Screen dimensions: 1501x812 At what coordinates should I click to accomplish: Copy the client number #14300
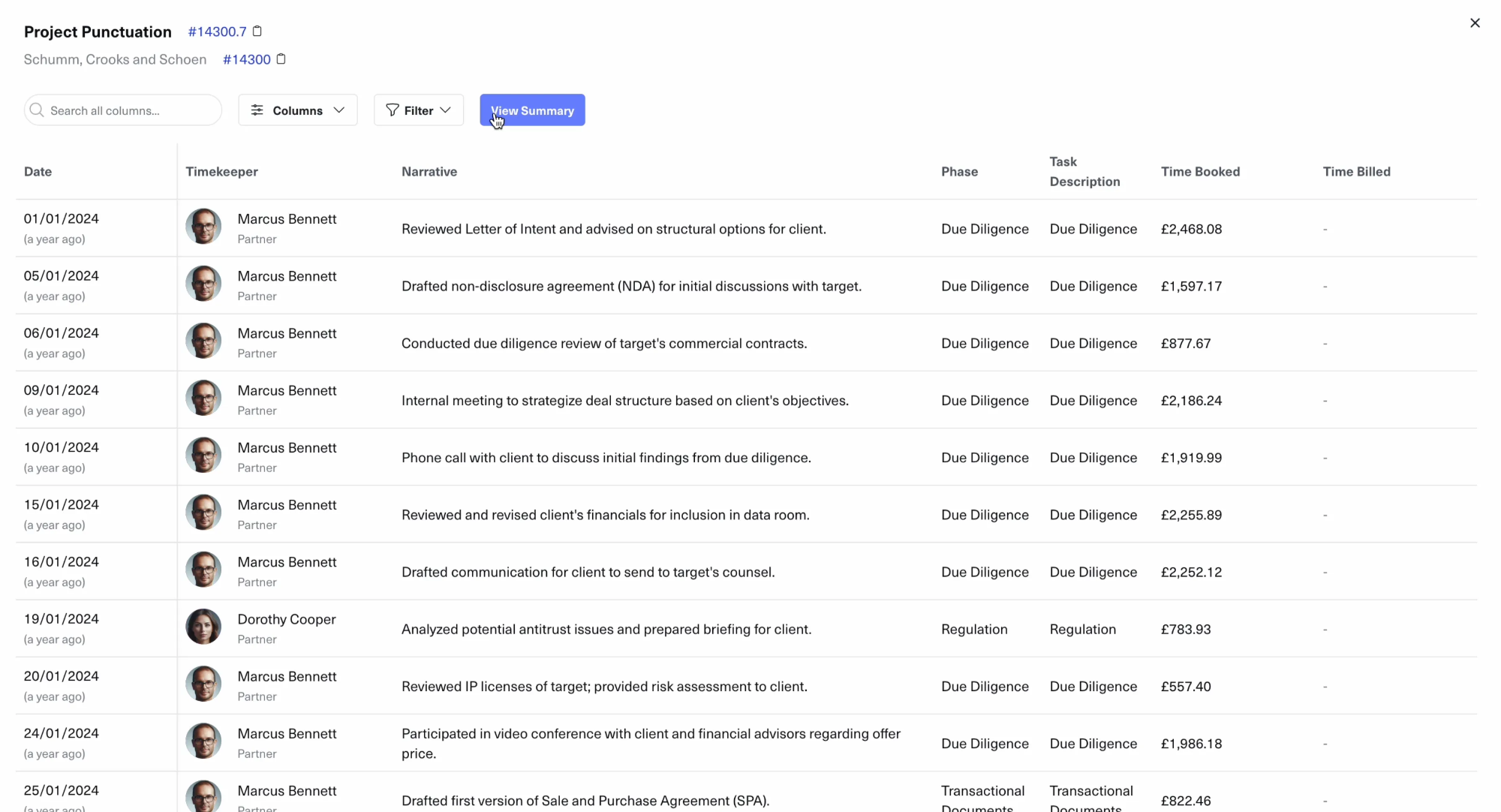[x=281, y=59]
